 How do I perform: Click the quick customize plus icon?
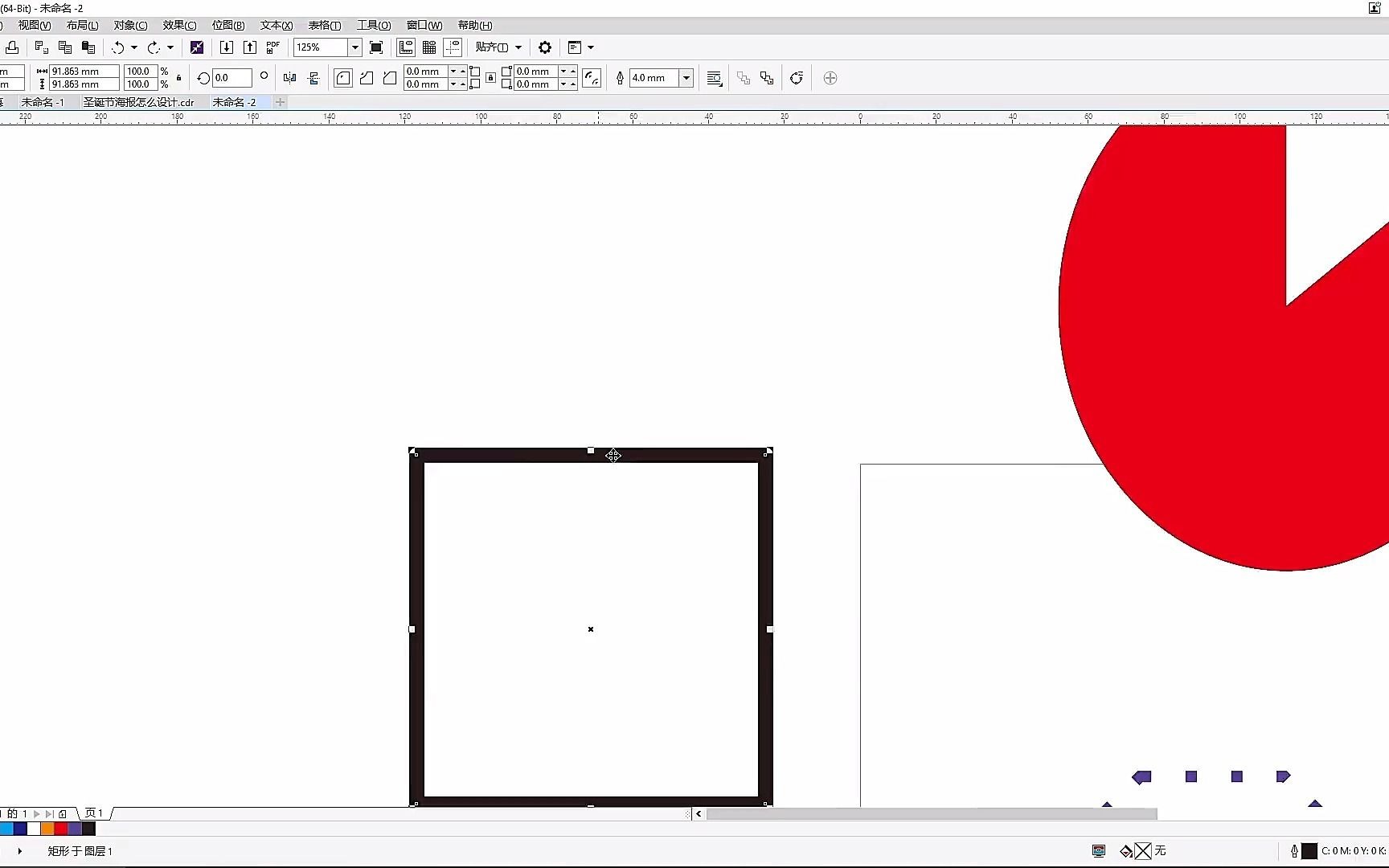[830, 78]
